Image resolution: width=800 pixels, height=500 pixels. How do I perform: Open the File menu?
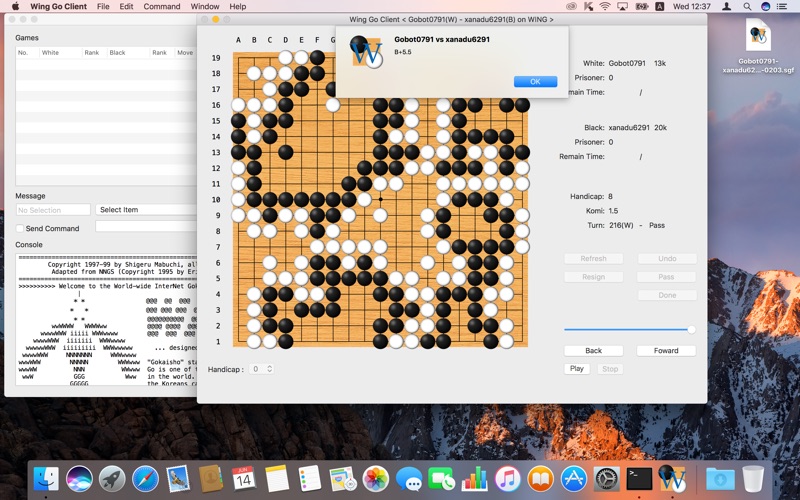[x=103, y=7]
